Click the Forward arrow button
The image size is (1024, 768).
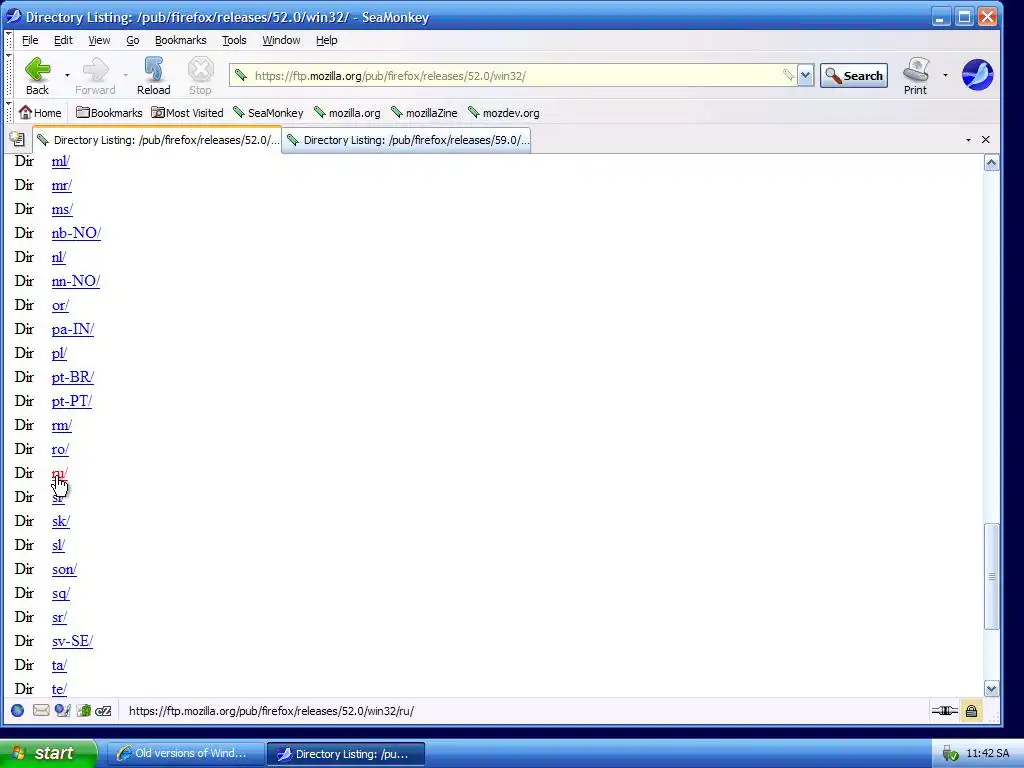click(95, 76)
